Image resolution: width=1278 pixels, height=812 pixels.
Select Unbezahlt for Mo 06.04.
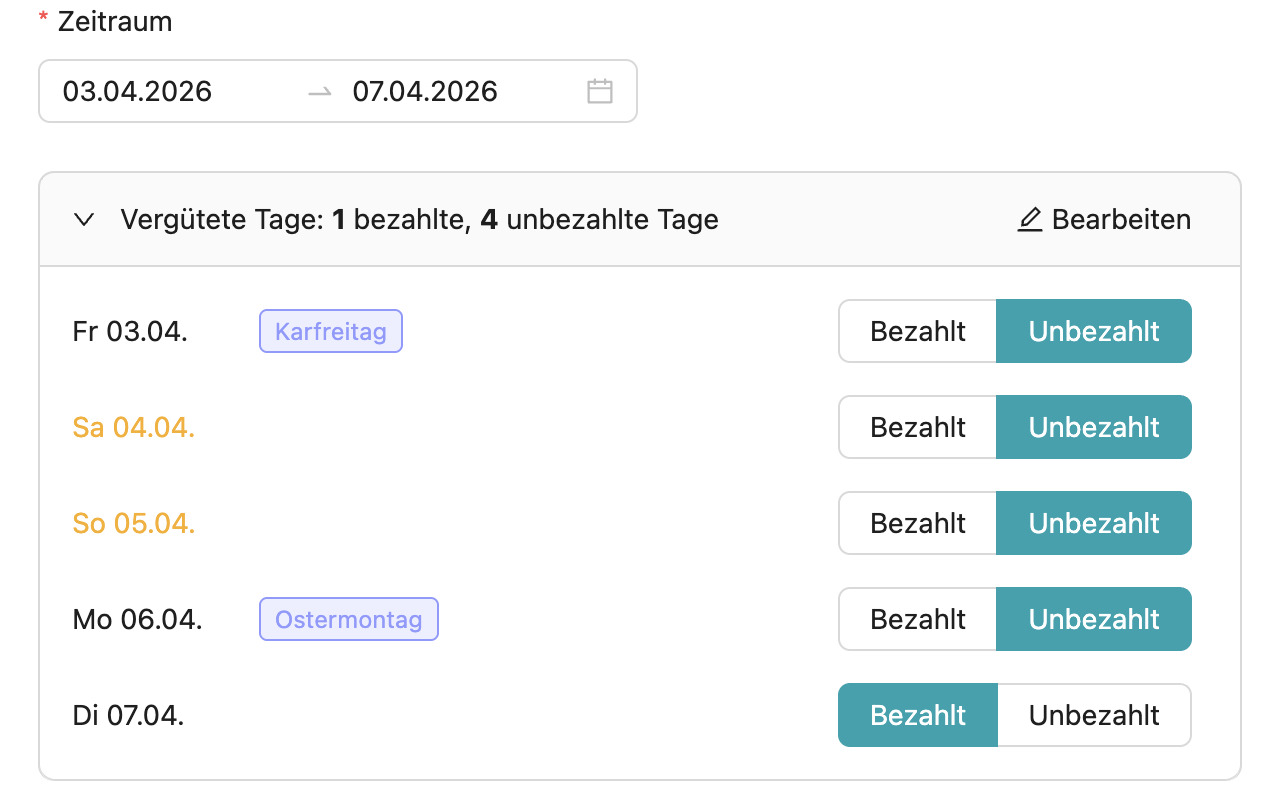tap(1093, 619)
